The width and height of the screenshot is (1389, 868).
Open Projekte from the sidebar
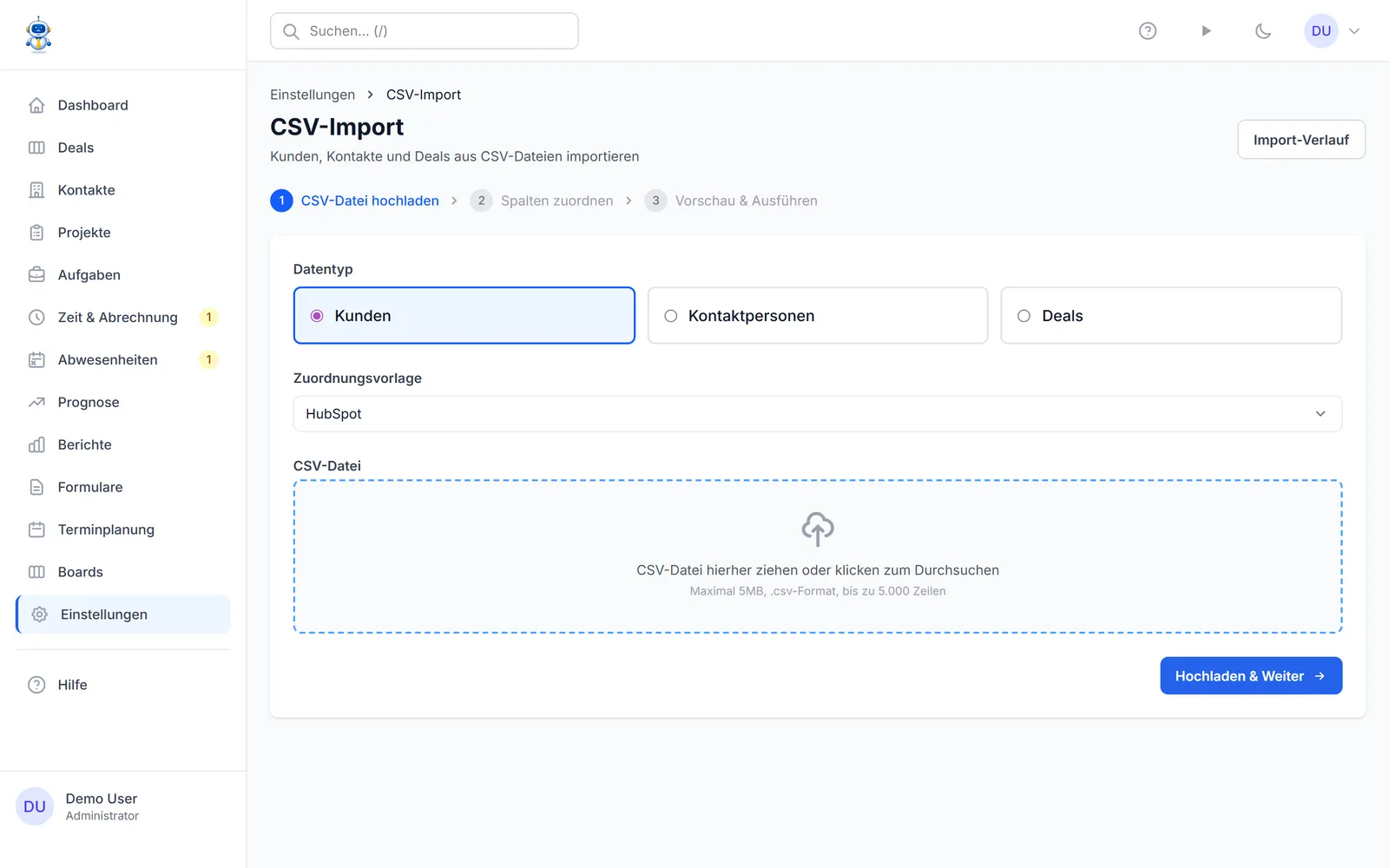(123, 233)
